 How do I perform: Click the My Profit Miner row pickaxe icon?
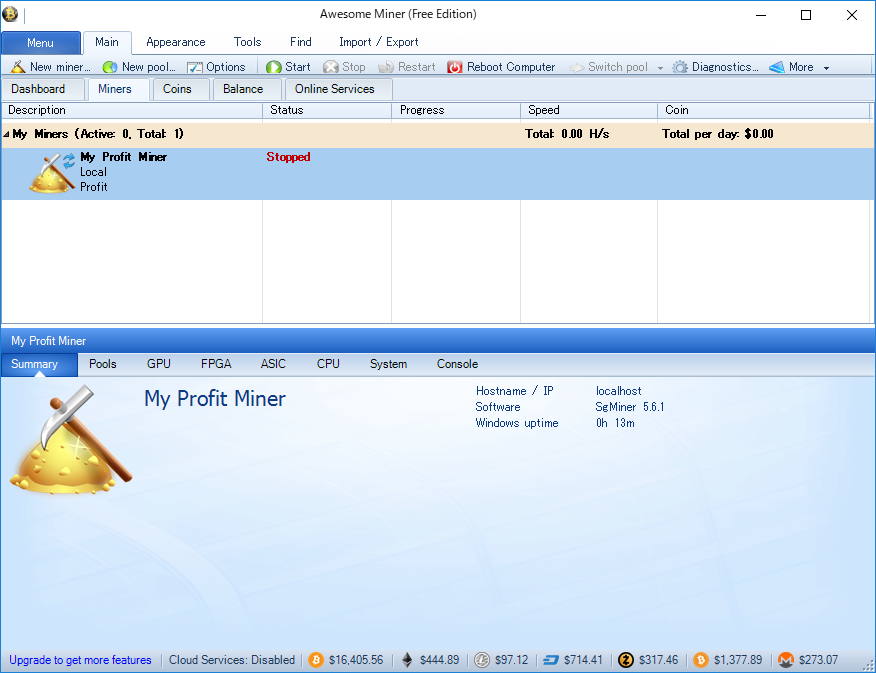tap(51, 174)
